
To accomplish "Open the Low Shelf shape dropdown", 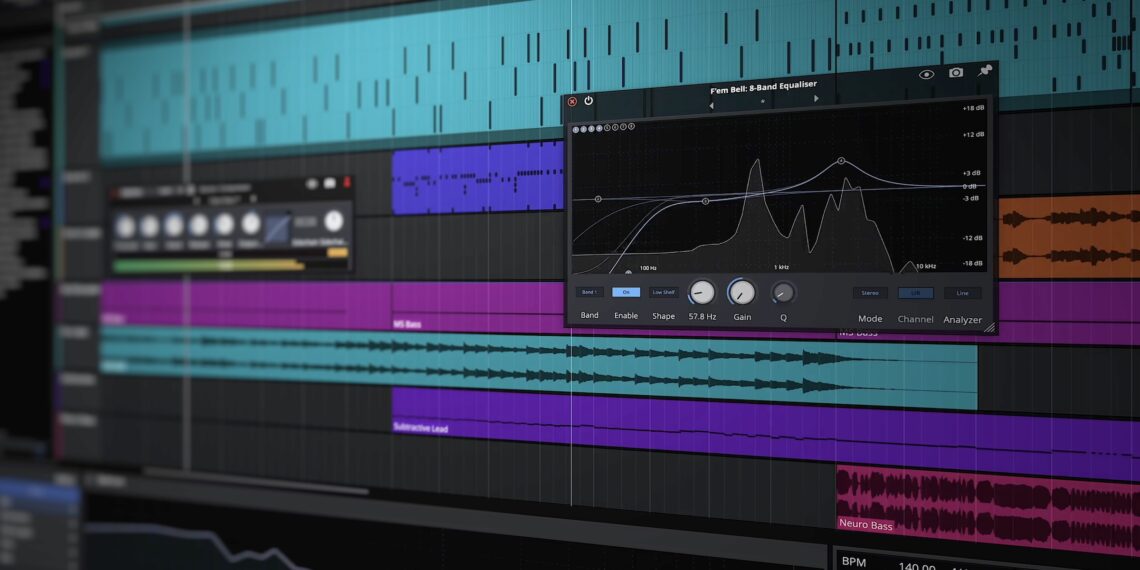I will pos(664,292).
